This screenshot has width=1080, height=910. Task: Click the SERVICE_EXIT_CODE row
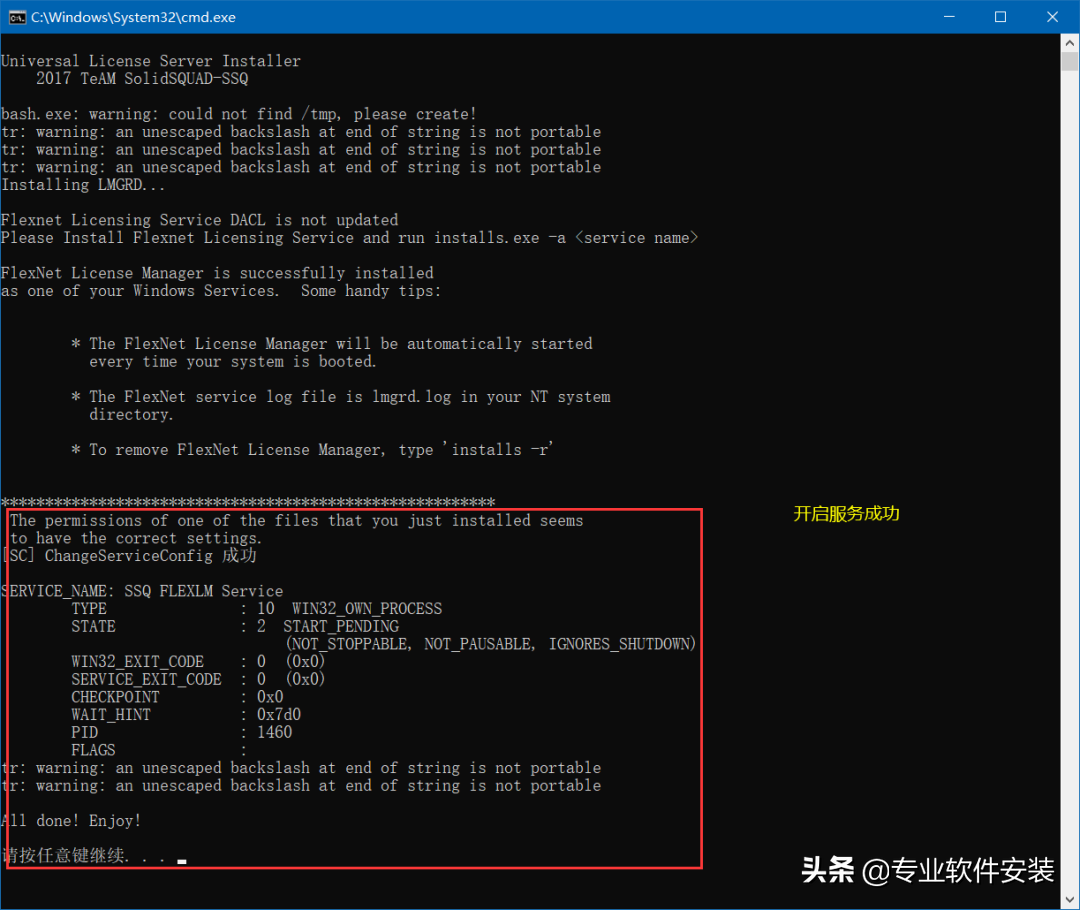point(198,679)
